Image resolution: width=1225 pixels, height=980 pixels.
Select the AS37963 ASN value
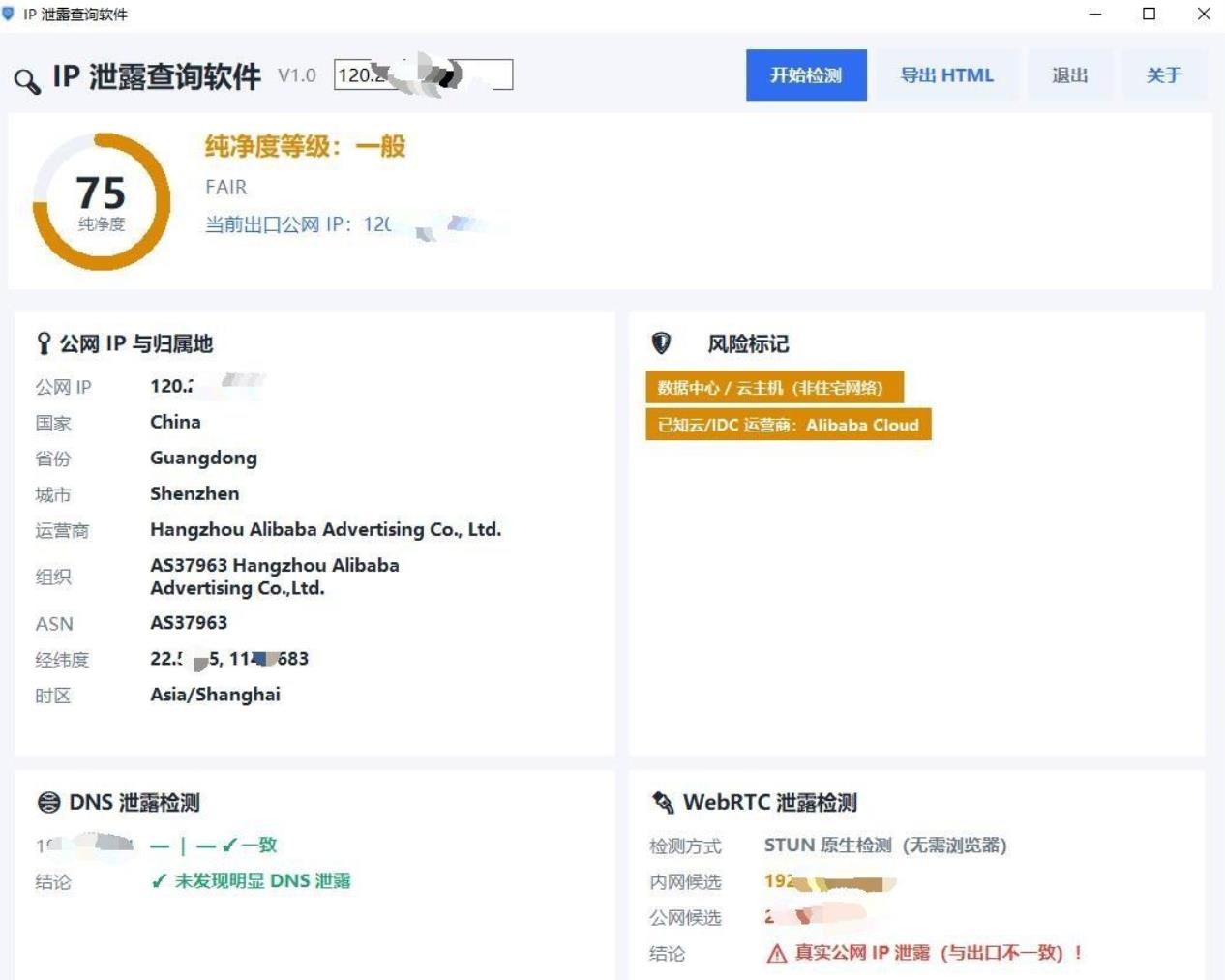point(189,623)
